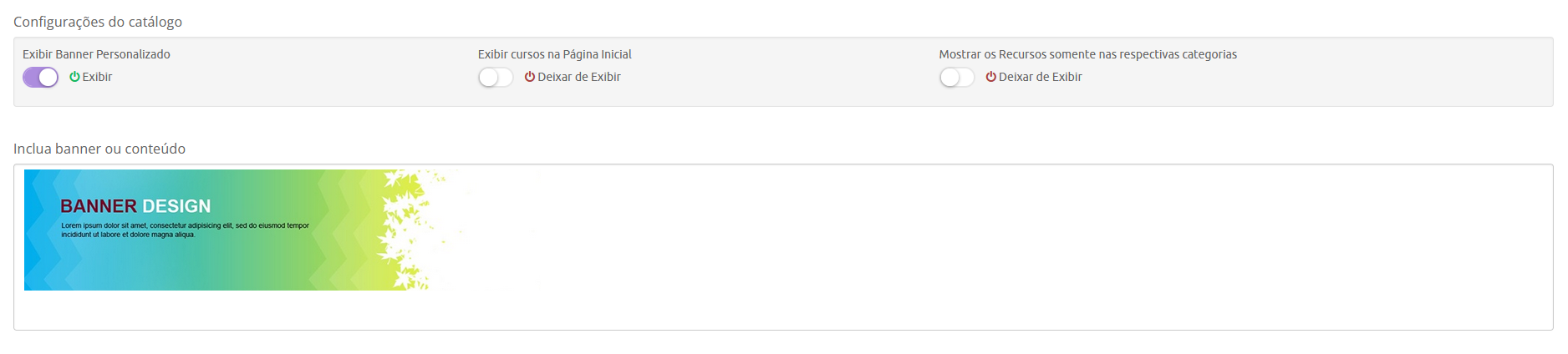Click the 'Mostrar os Recursos somente nas respectivas categorias' label

tap(1088, 54)
